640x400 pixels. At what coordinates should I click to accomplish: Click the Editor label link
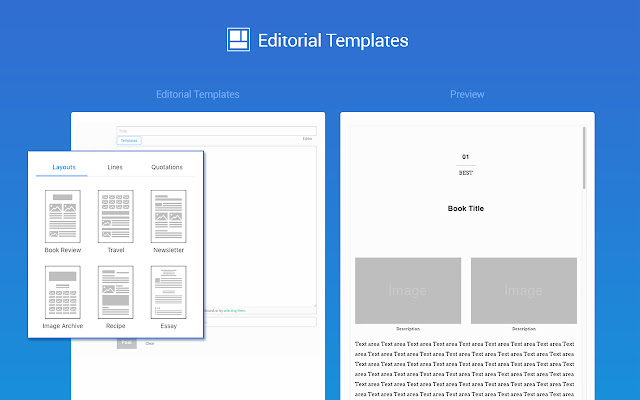[307, 139]
